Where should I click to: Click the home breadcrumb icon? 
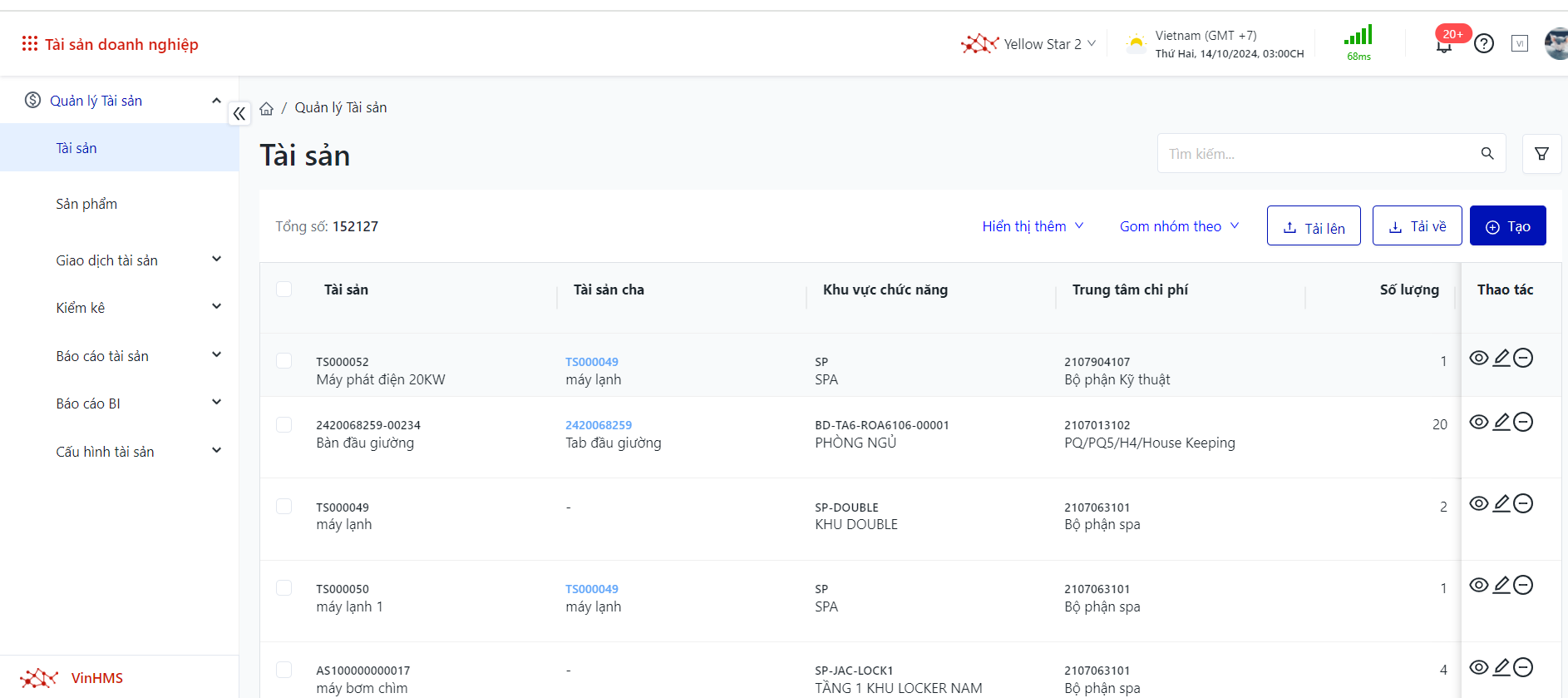[267, 109]
